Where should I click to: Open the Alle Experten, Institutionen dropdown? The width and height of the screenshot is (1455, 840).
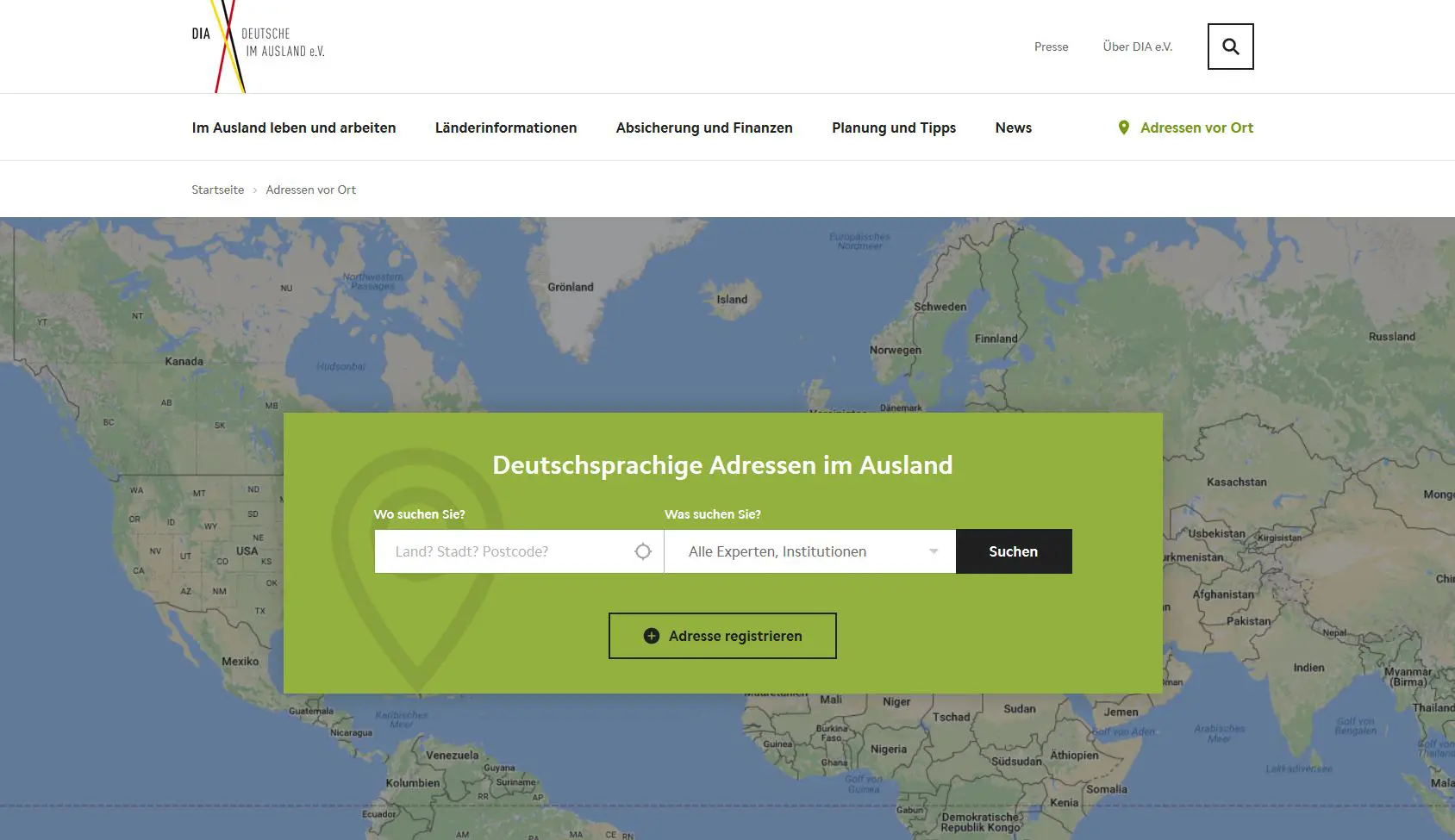tap(809, 551)
